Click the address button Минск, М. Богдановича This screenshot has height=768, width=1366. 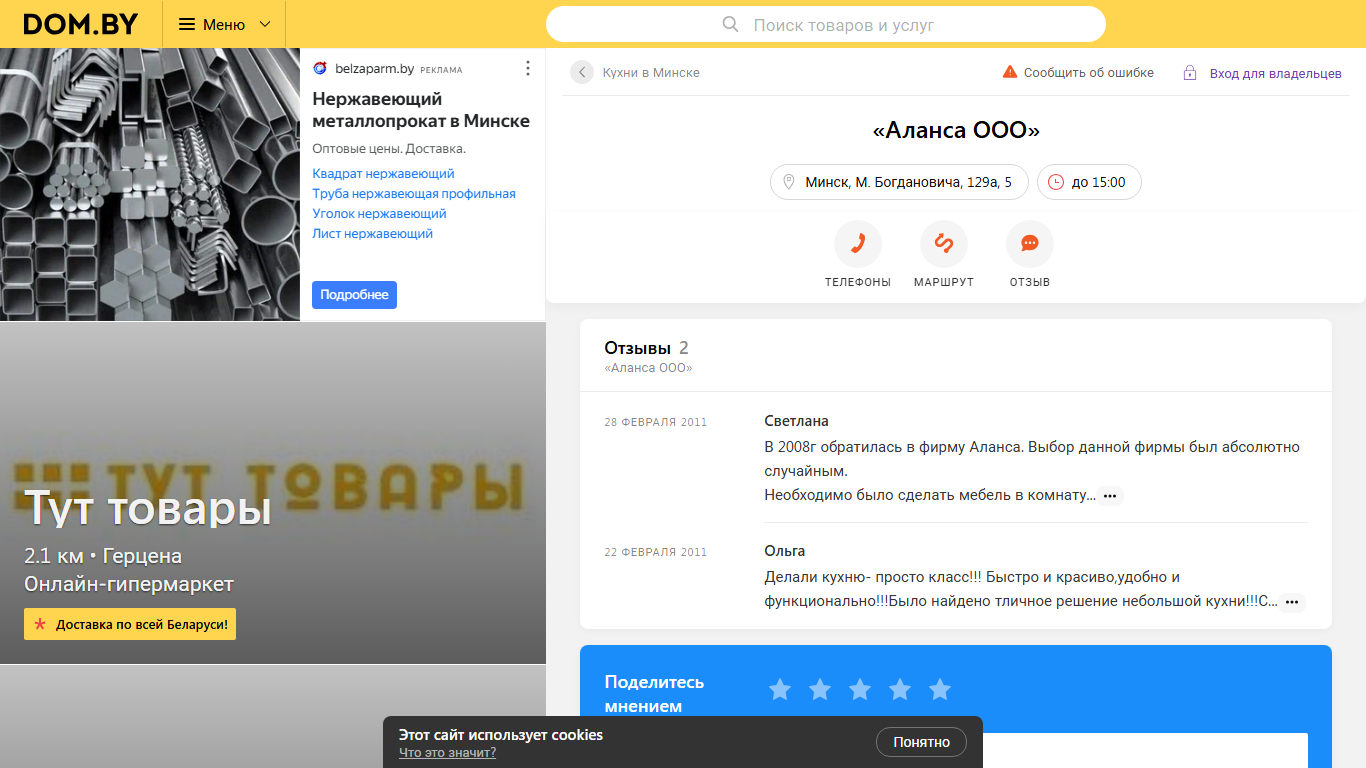(899, 182)
